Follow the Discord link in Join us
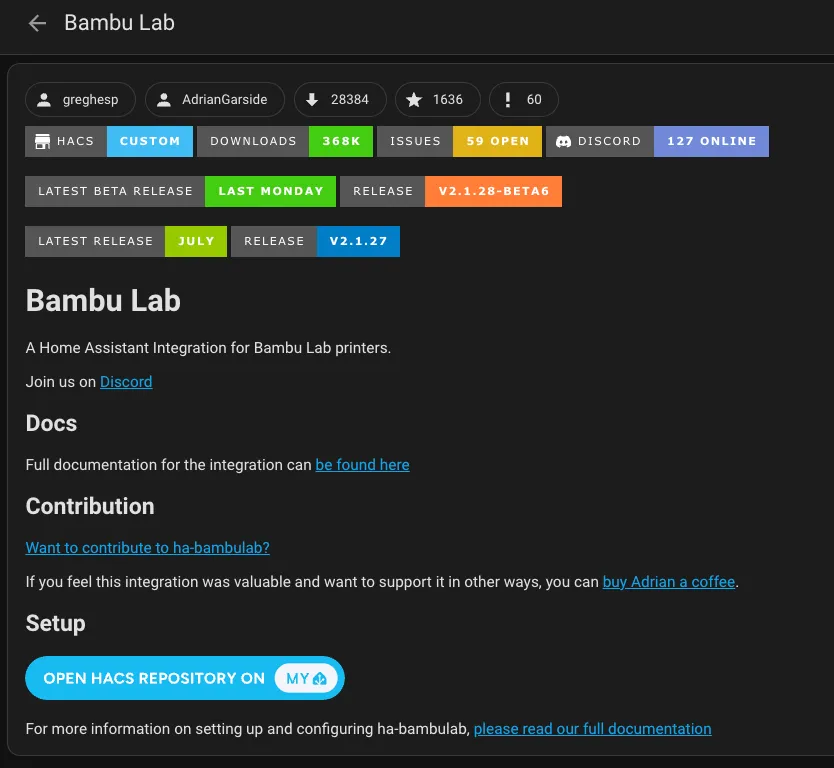Image resolution: width=834 pixels, height=768 pixels. pos(126,382)
